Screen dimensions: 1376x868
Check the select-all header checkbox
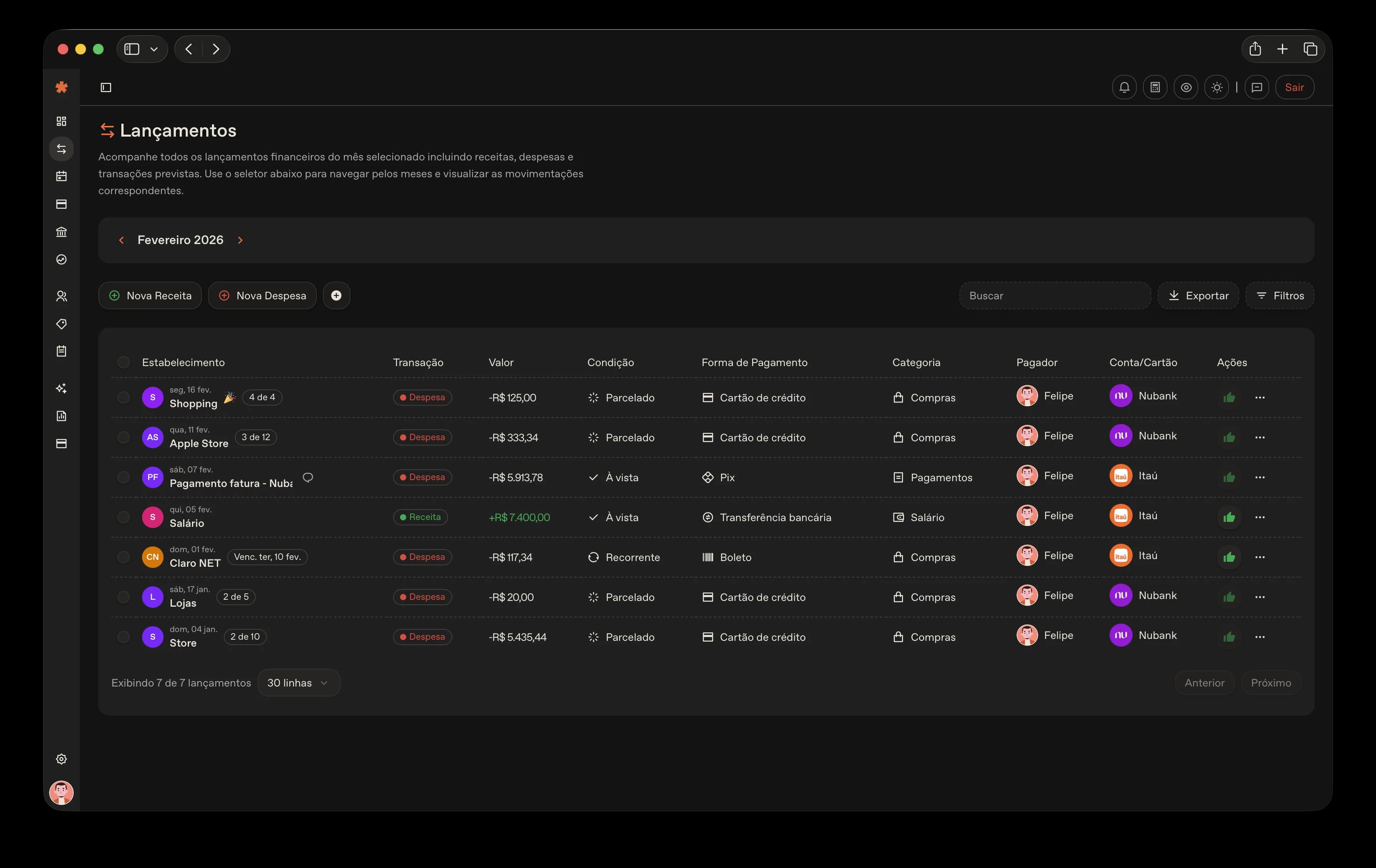(123, 362)
